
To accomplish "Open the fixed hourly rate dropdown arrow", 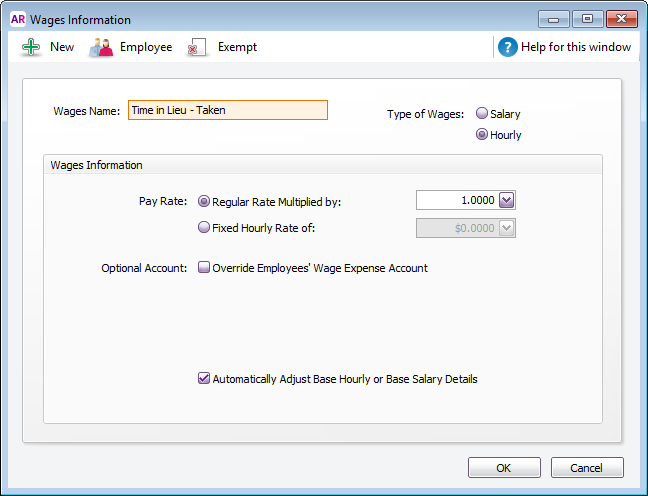I will point(506,228).
